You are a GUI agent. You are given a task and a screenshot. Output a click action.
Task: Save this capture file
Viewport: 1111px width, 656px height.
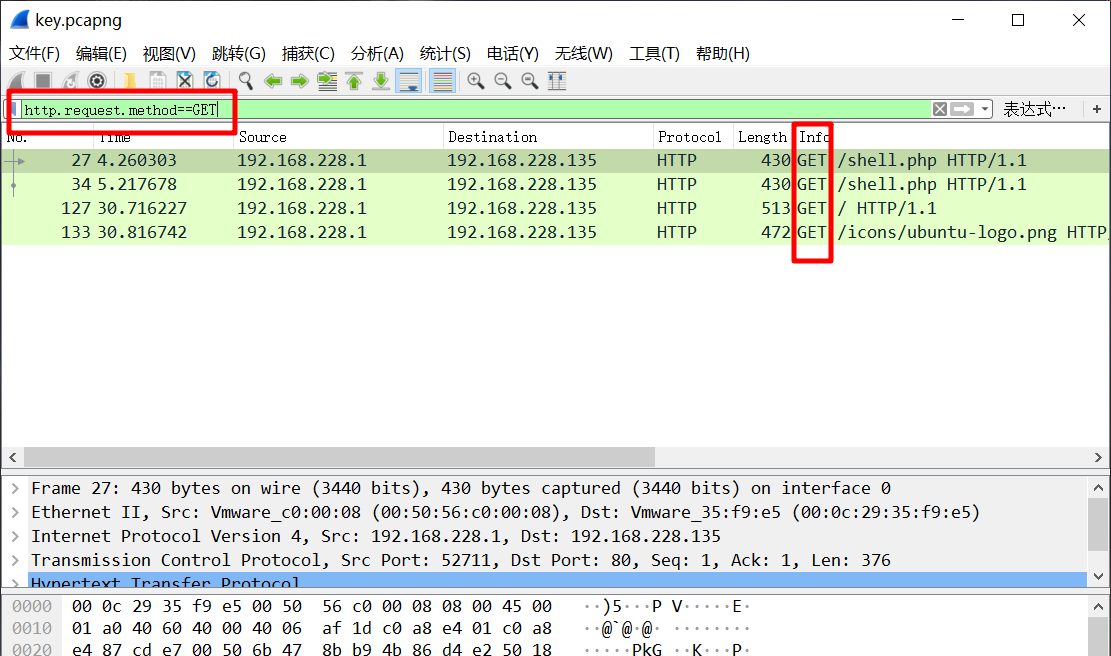click(157, 81)
